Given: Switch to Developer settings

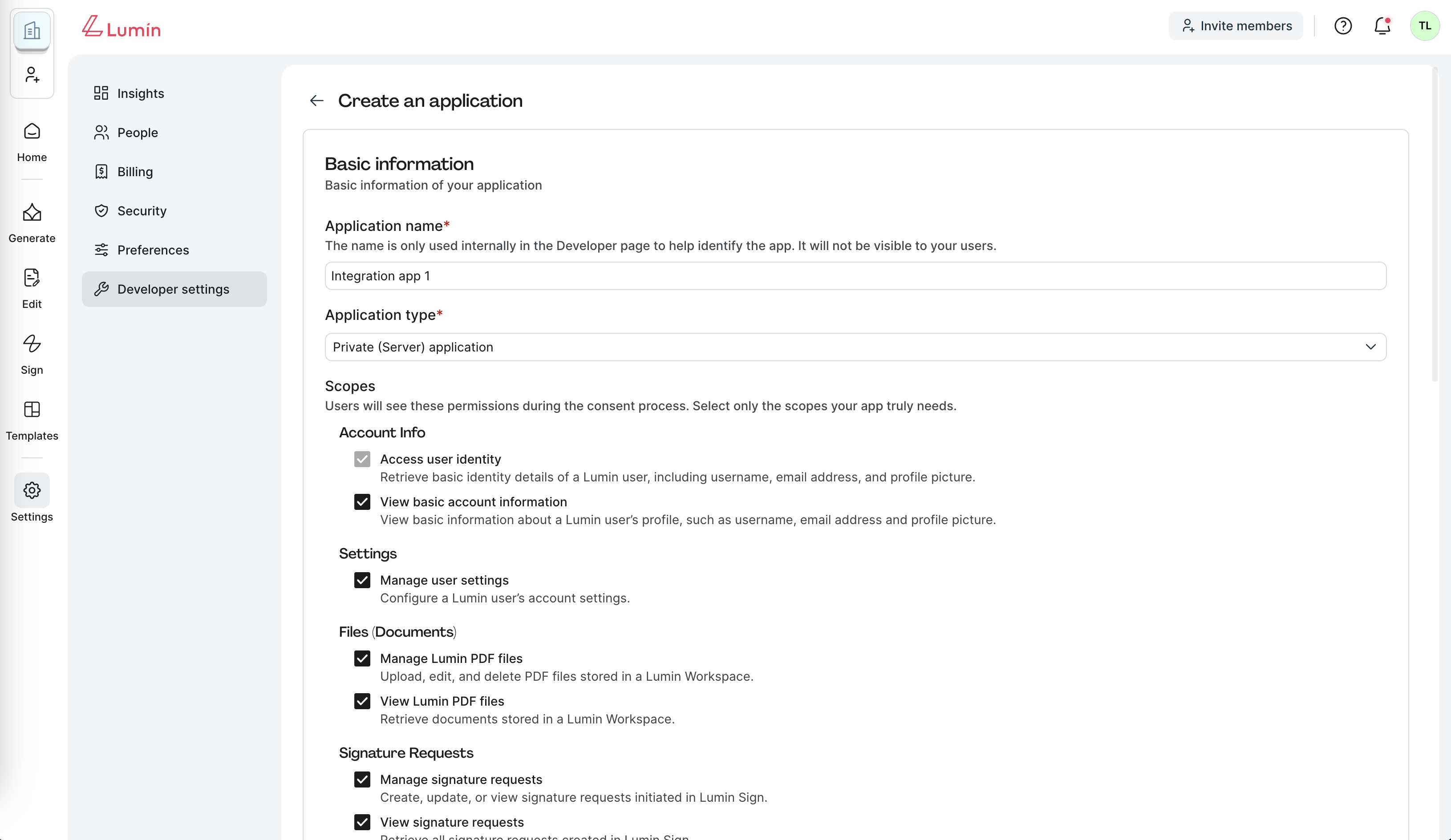Looking at the screenshot, I should click(x=173, y=289).
